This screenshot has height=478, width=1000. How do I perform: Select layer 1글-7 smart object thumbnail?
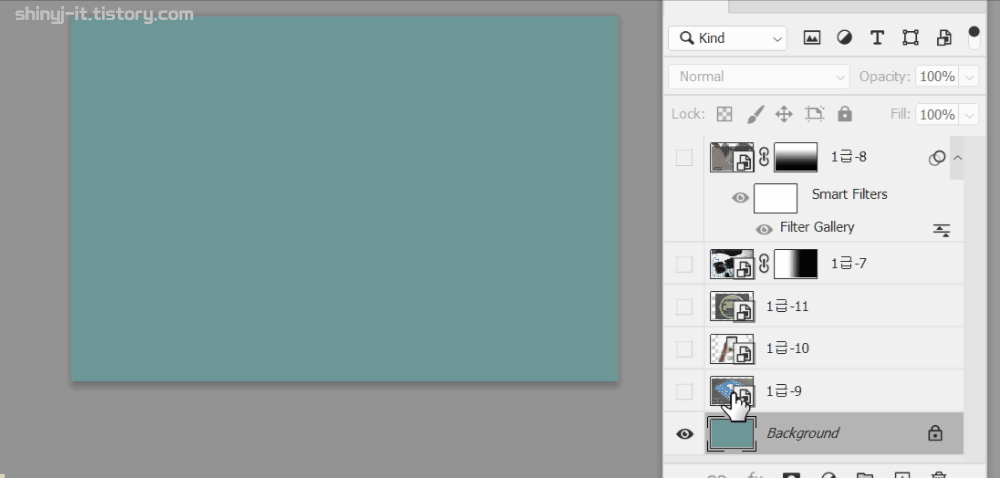click(x=732, y=264)
